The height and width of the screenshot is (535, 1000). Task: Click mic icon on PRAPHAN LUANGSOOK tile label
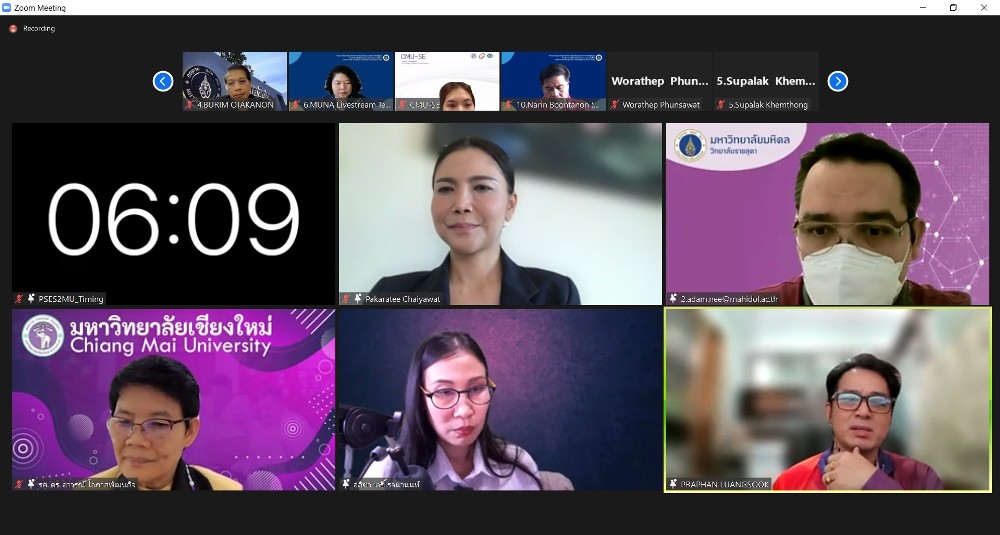point(673,484)
